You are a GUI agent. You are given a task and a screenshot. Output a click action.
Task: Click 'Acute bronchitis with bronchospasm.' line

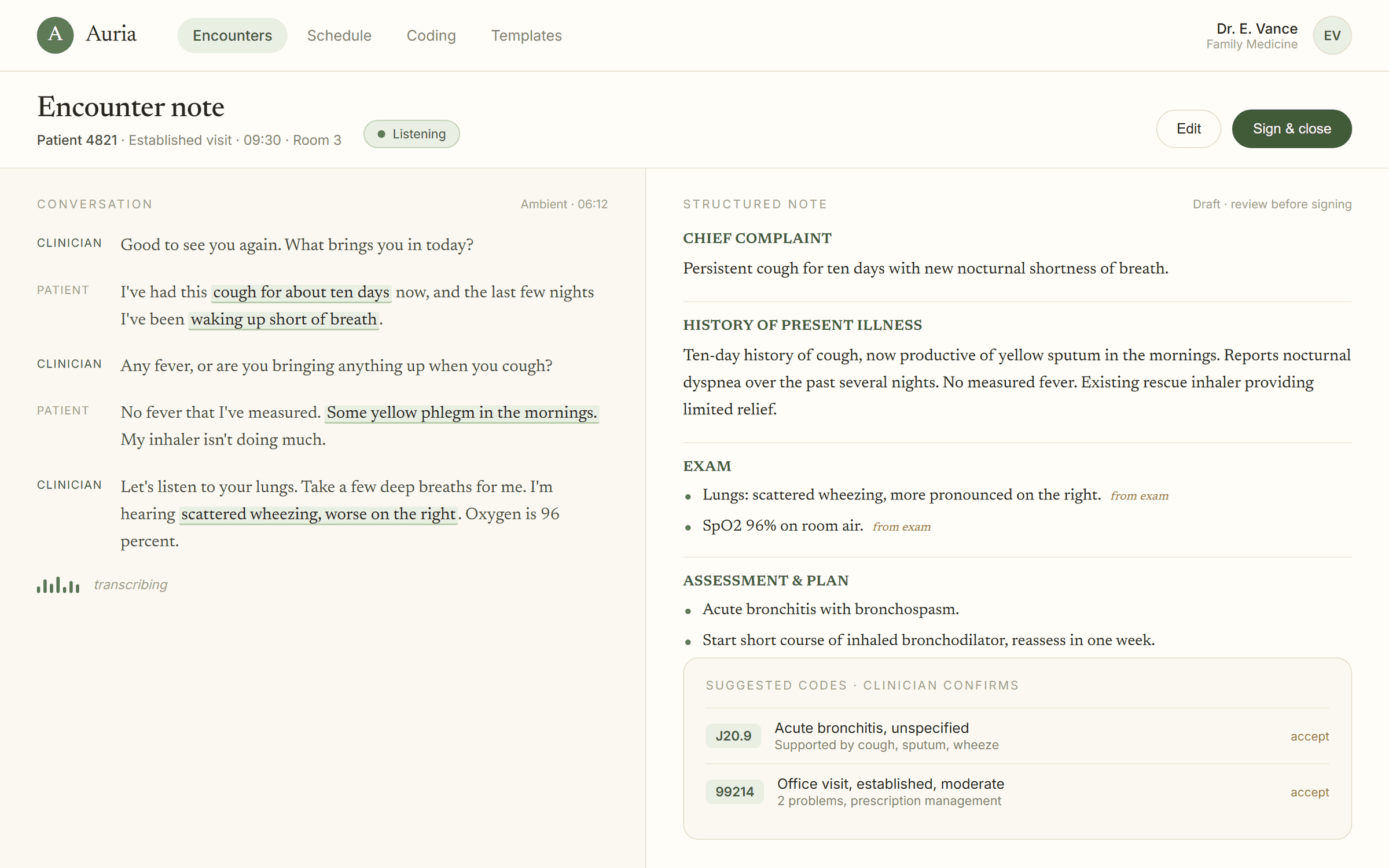[831, 609]
